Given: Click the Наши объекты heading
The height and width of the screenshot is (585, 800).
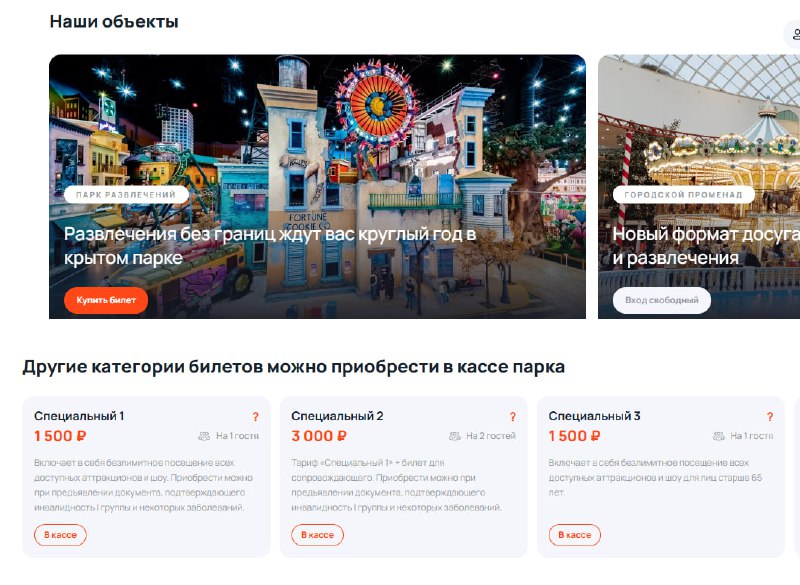Looking at the screenshot, I should [114, 22].
